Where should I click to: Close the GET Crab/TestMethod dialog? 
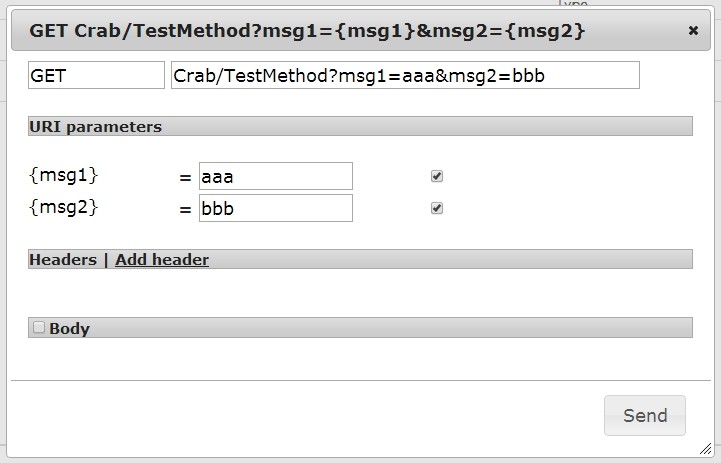[x=693, y=30]
